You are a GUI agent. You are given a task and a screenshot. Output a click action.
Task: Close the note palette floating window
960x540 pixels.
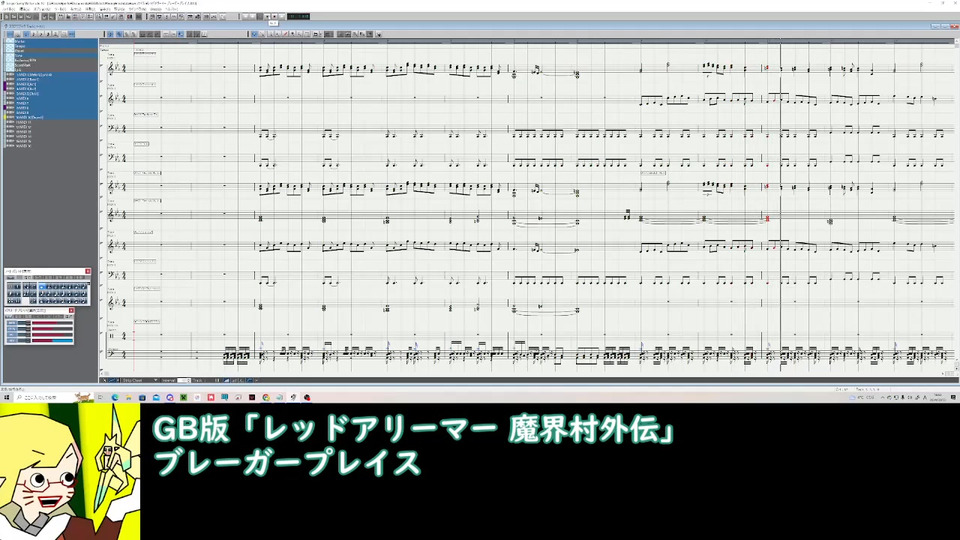[88, 271]
